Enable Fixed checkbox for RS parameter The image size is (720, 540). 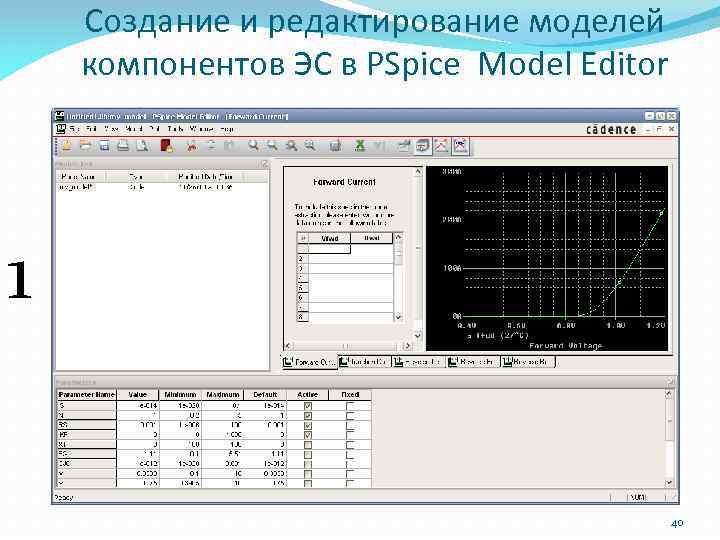click(350, 426)
